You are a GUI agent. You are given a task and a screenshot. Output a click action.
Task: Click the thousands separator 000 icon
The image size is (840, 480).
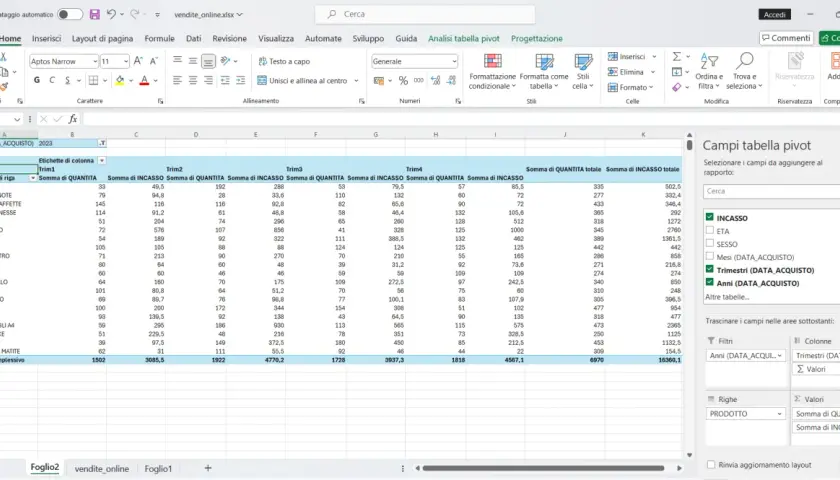click(x=418, y=80)
